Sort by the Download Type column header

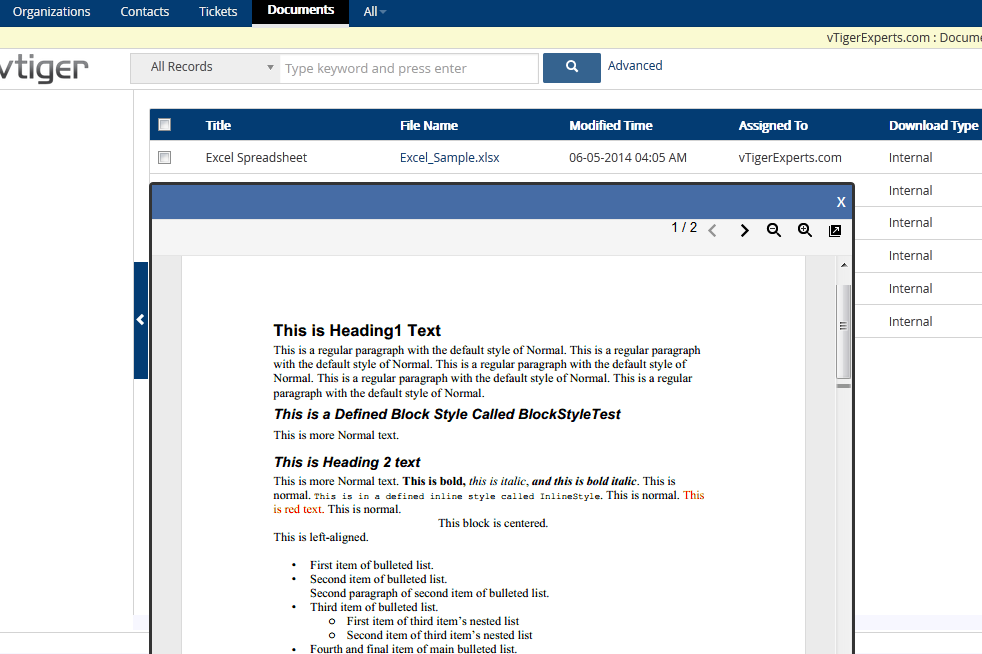(x=933, y=125)
